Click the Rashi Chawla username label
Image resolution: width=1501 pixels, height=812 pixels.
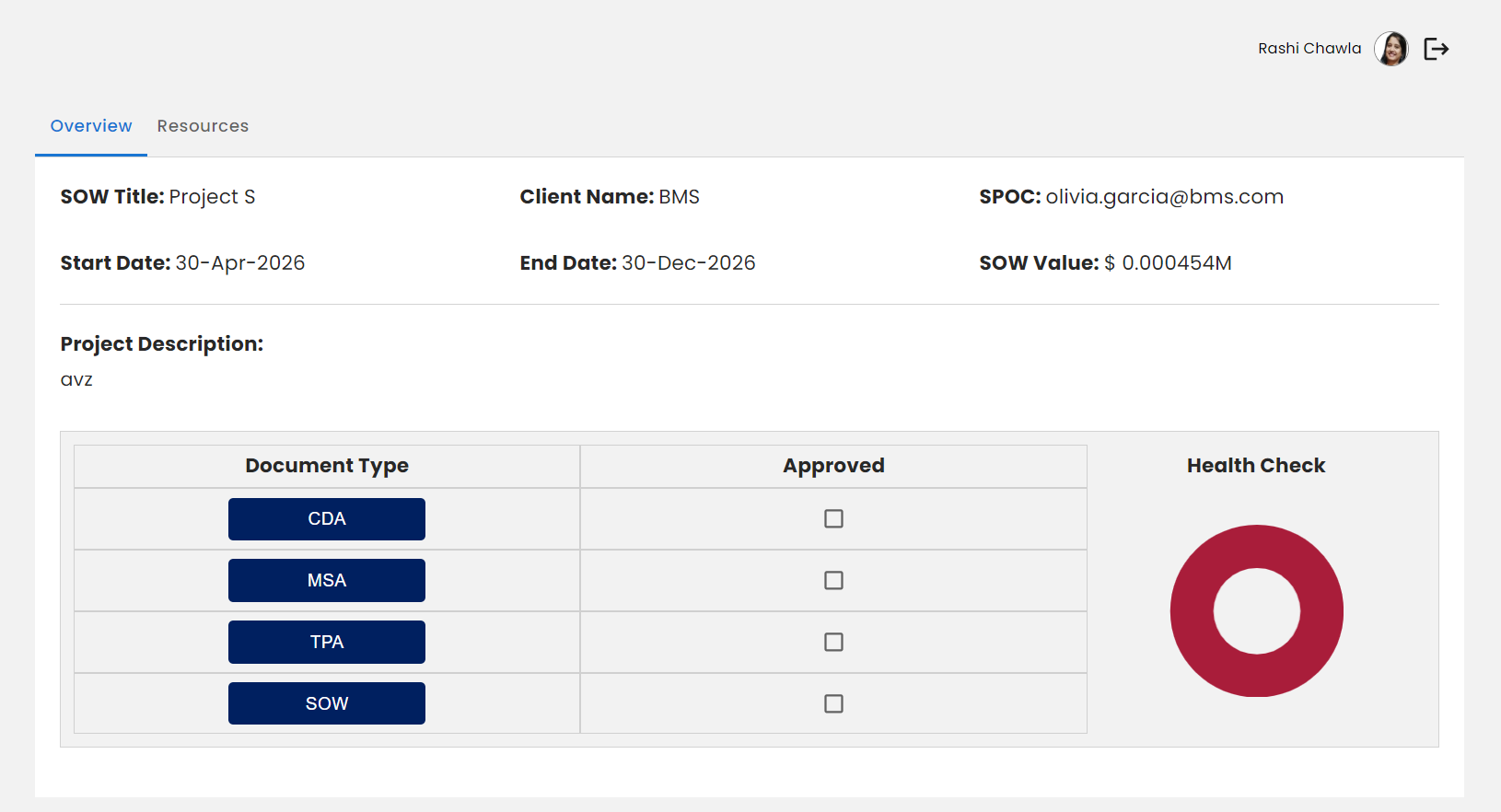coord(1309,49)
